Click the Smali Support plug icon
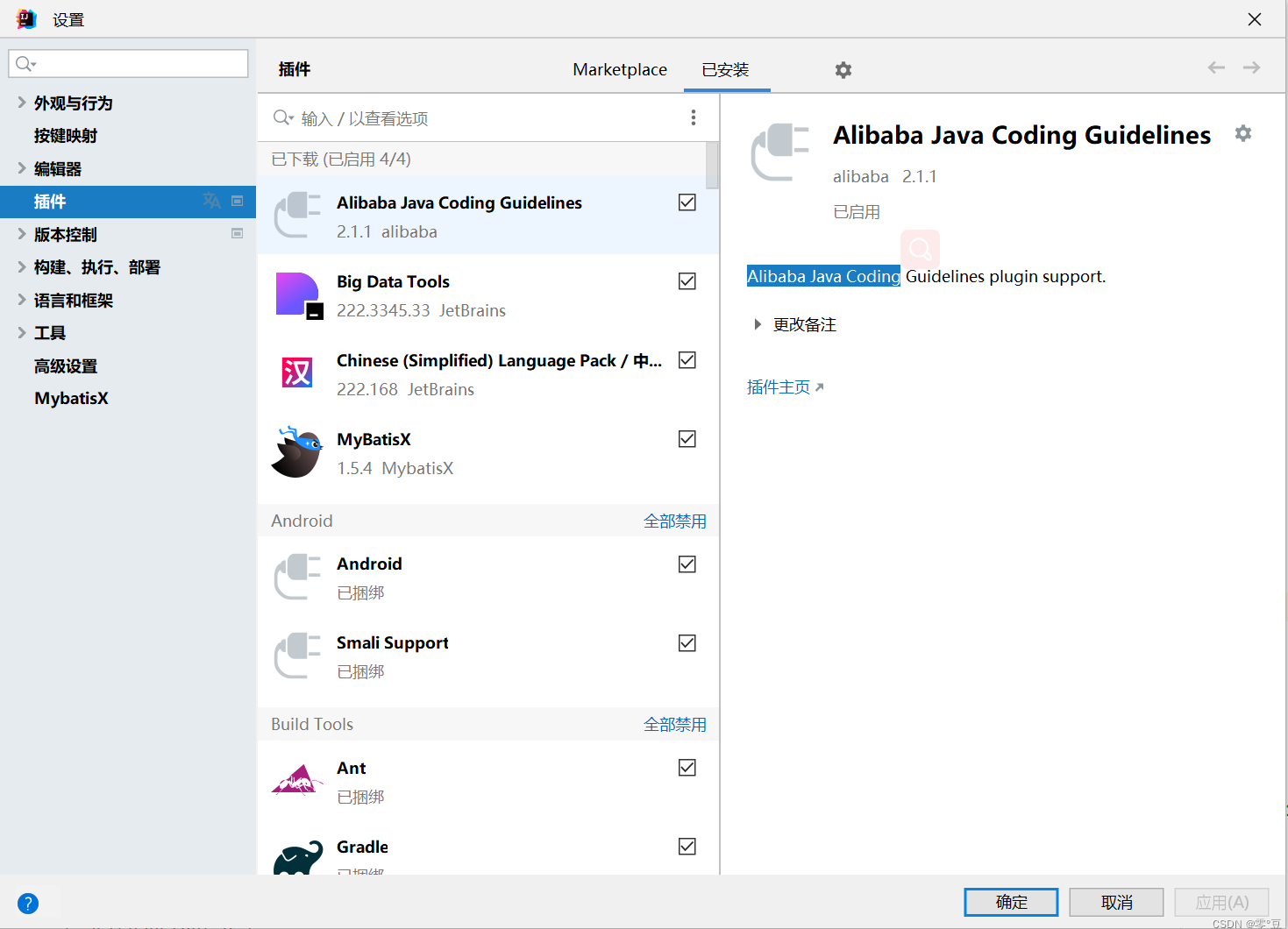This screenshot has width=1288, height=929. 298,656
